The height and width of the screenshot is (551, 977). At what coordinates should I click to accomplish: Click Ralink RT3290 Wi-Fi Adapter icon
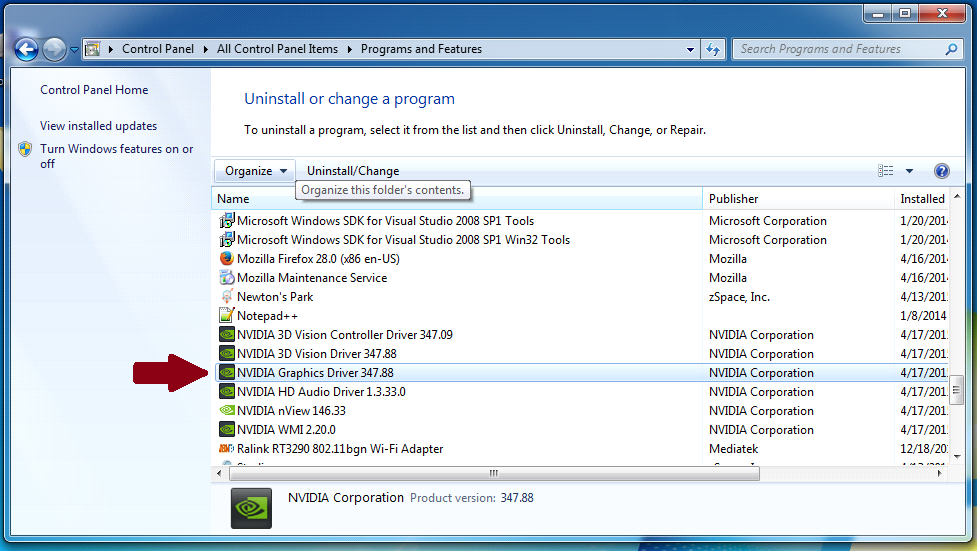pyautogui.click(x=227, y=449)
